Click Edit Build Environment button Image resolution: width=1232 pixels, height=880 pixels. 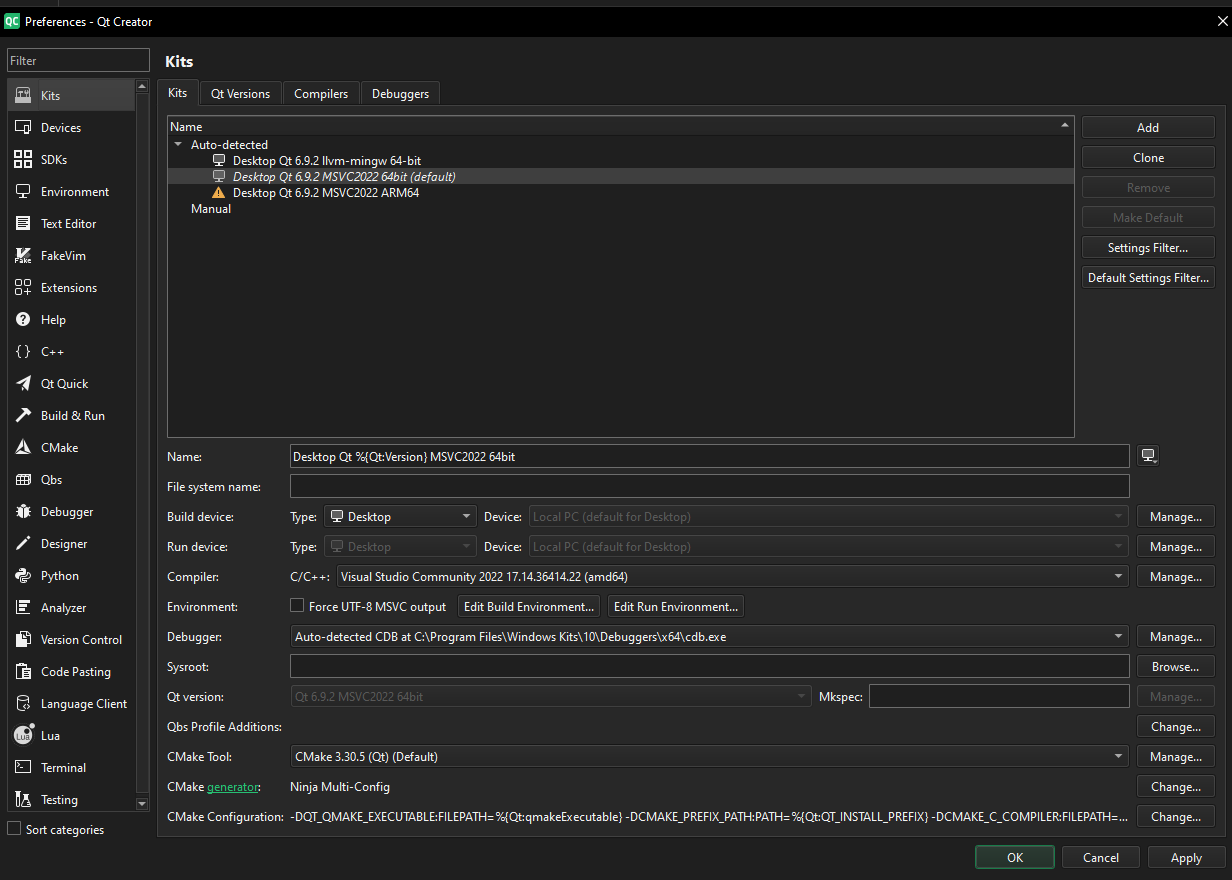529,606
